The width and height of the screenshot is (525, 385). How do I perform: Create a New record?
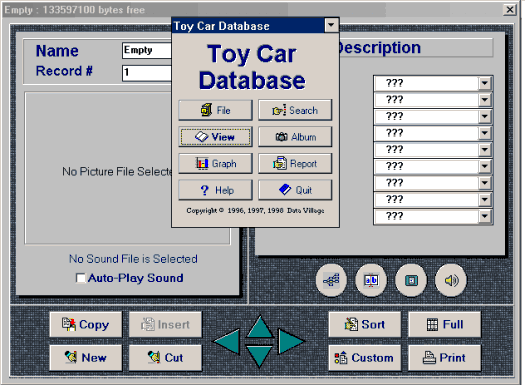click(x=86, y=358)
